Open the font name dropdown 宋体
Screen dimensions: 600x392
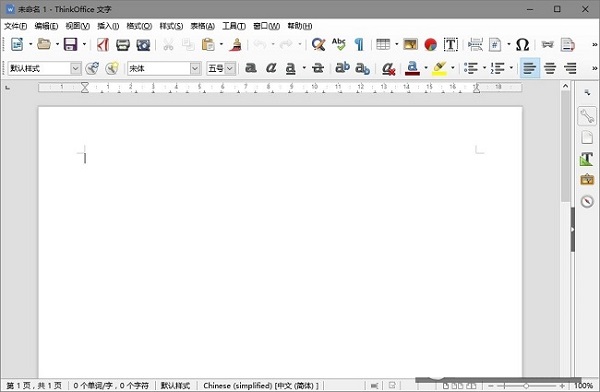click(195, 69)
